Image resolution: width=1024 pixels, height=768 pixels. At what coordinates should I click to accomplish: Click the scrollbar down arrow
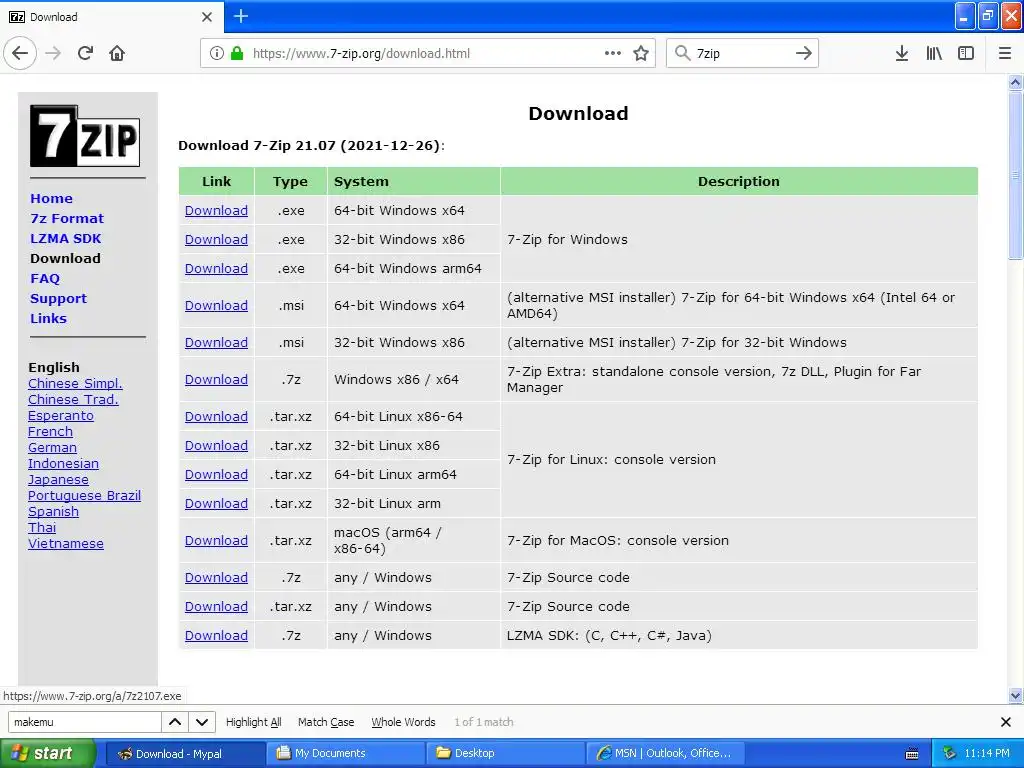pyautogui.click(x=1015, y=695)
